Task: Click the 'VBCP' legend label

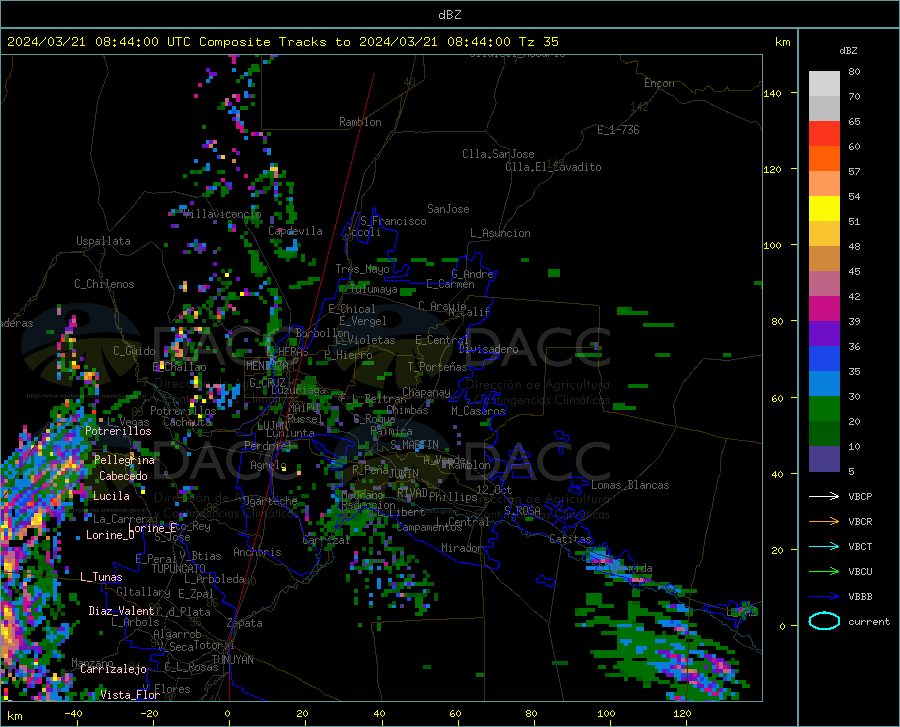Action: coord(860,497)
